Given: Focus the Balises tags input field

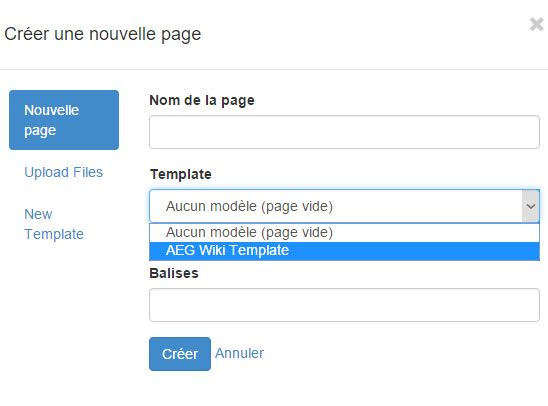Looking at the screenshot, I should coord(344,305).
